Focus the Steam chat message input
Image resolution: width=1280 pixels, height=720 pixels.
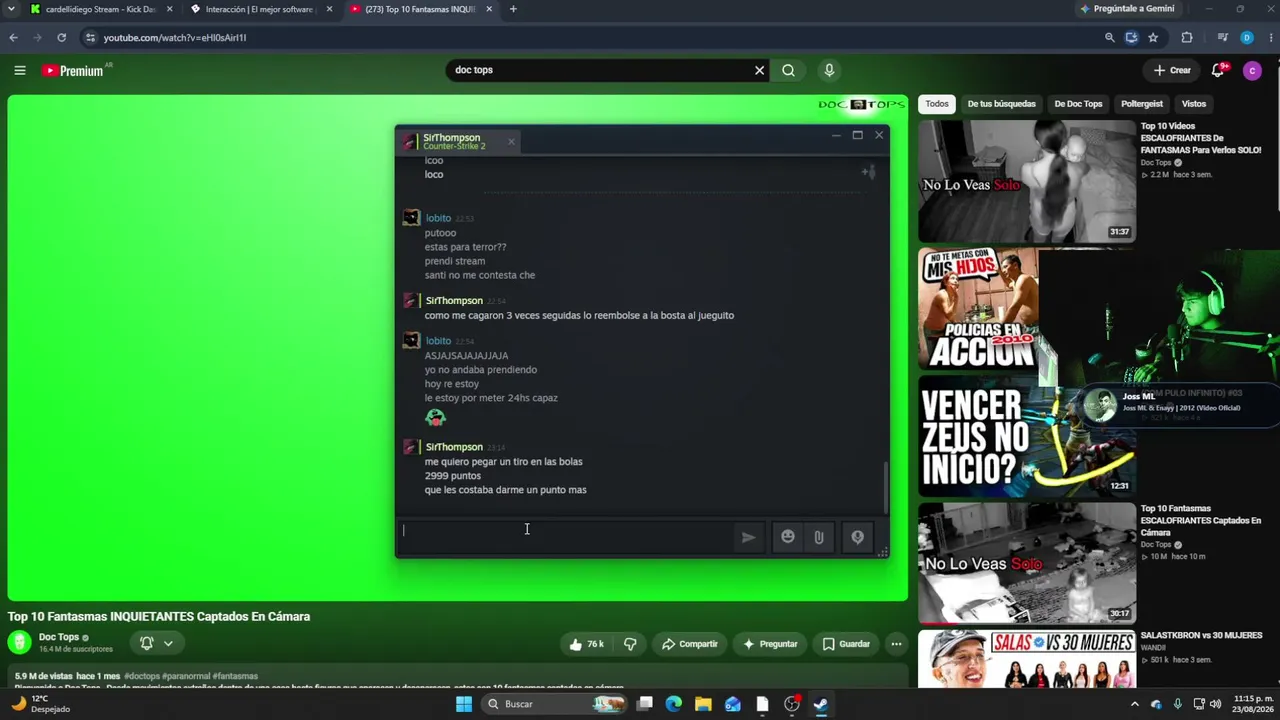pos(565,537)
